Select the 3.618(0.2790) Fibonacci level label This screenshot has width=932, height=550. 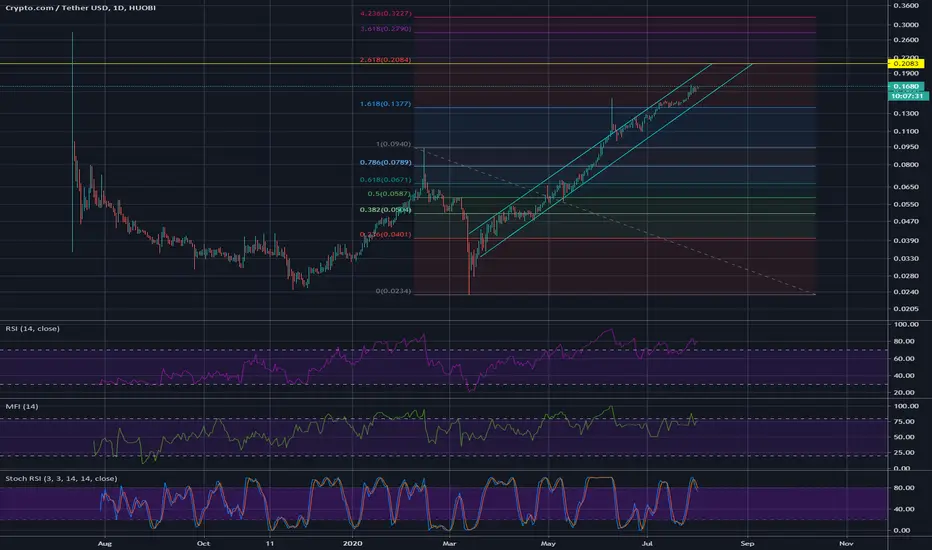point(385,29)
